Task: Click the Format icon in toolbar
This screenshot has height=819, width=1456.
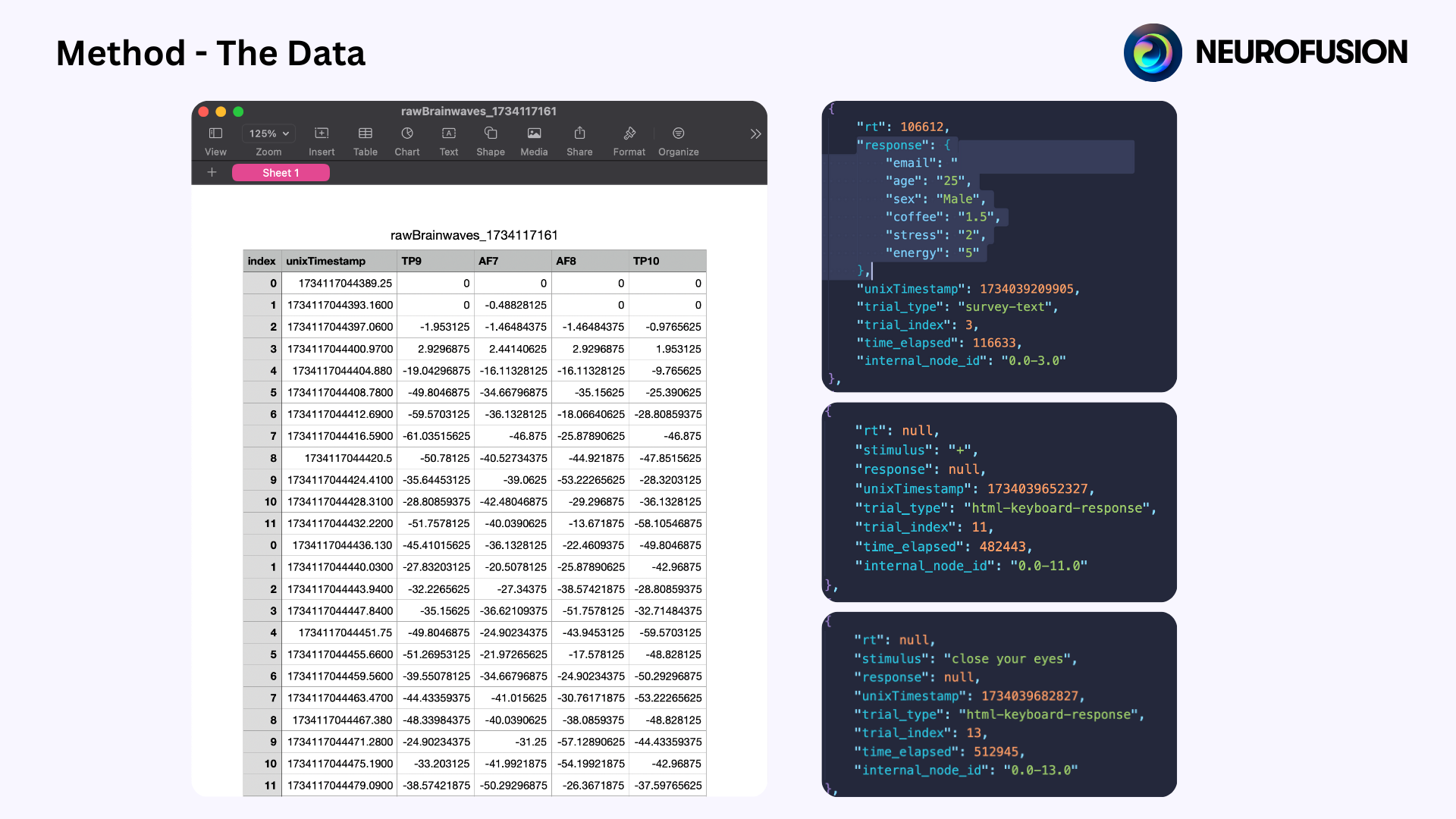Action: [628, 134]
